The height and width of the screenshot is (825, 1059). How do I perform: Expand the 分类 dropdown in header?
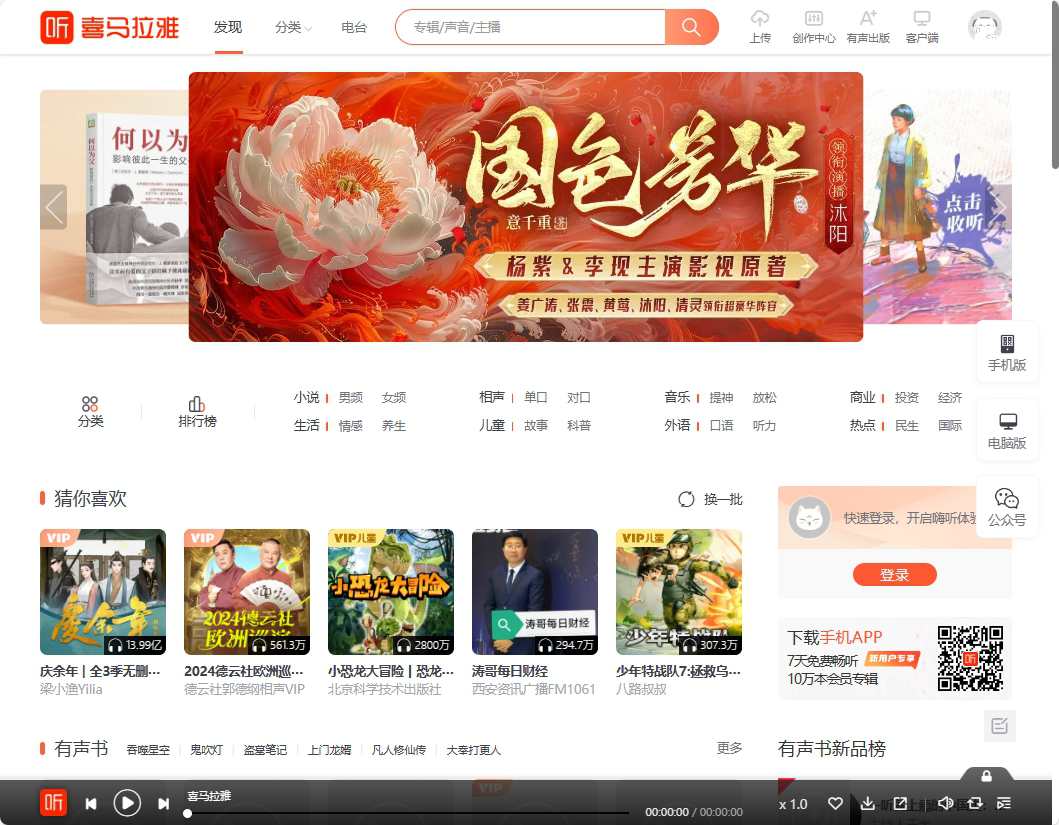pyautogui.click(x=293, y=27)
